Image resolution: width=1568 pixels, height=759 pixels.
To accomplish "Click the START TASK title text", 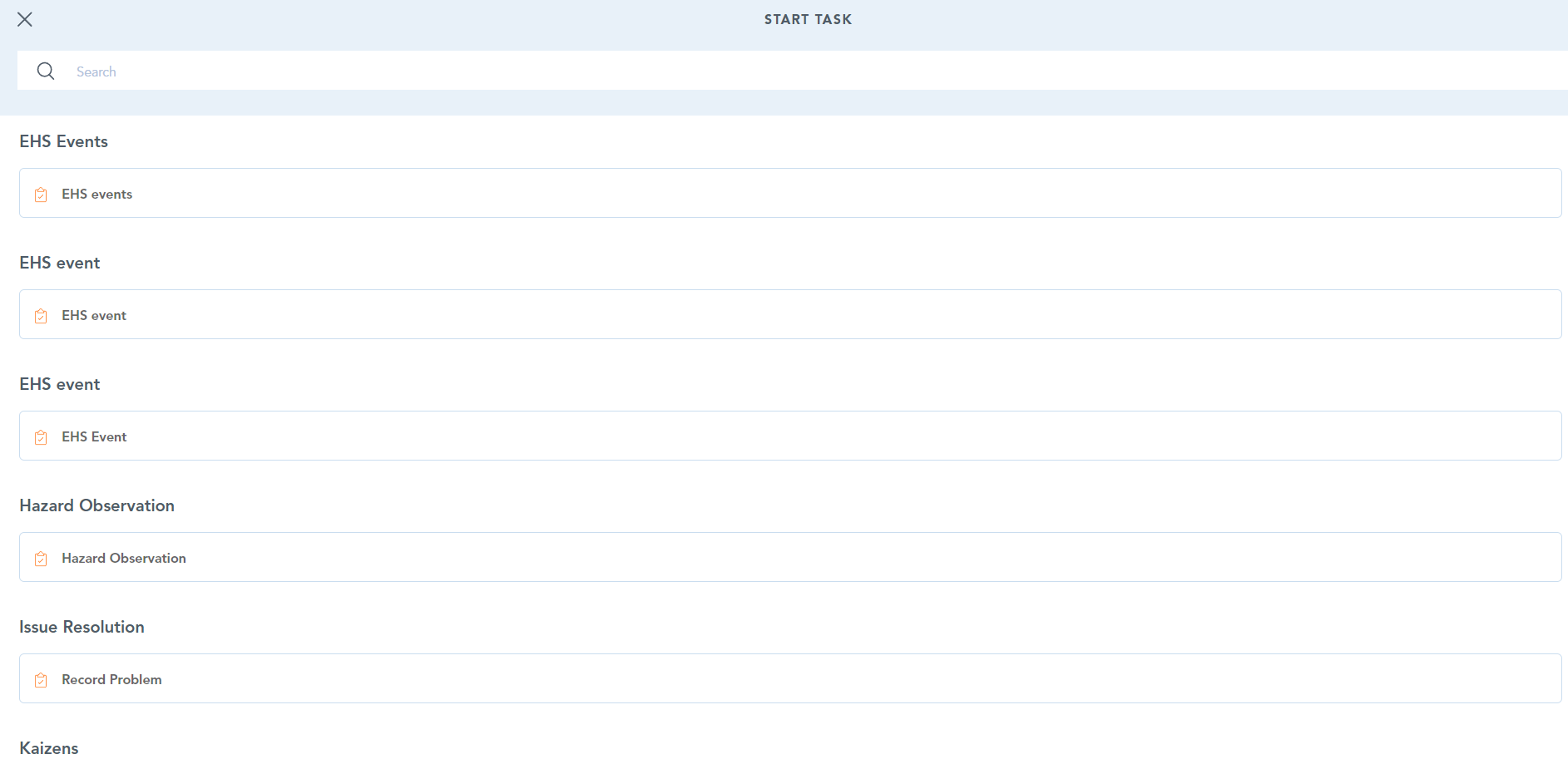I will click(808, 19).
